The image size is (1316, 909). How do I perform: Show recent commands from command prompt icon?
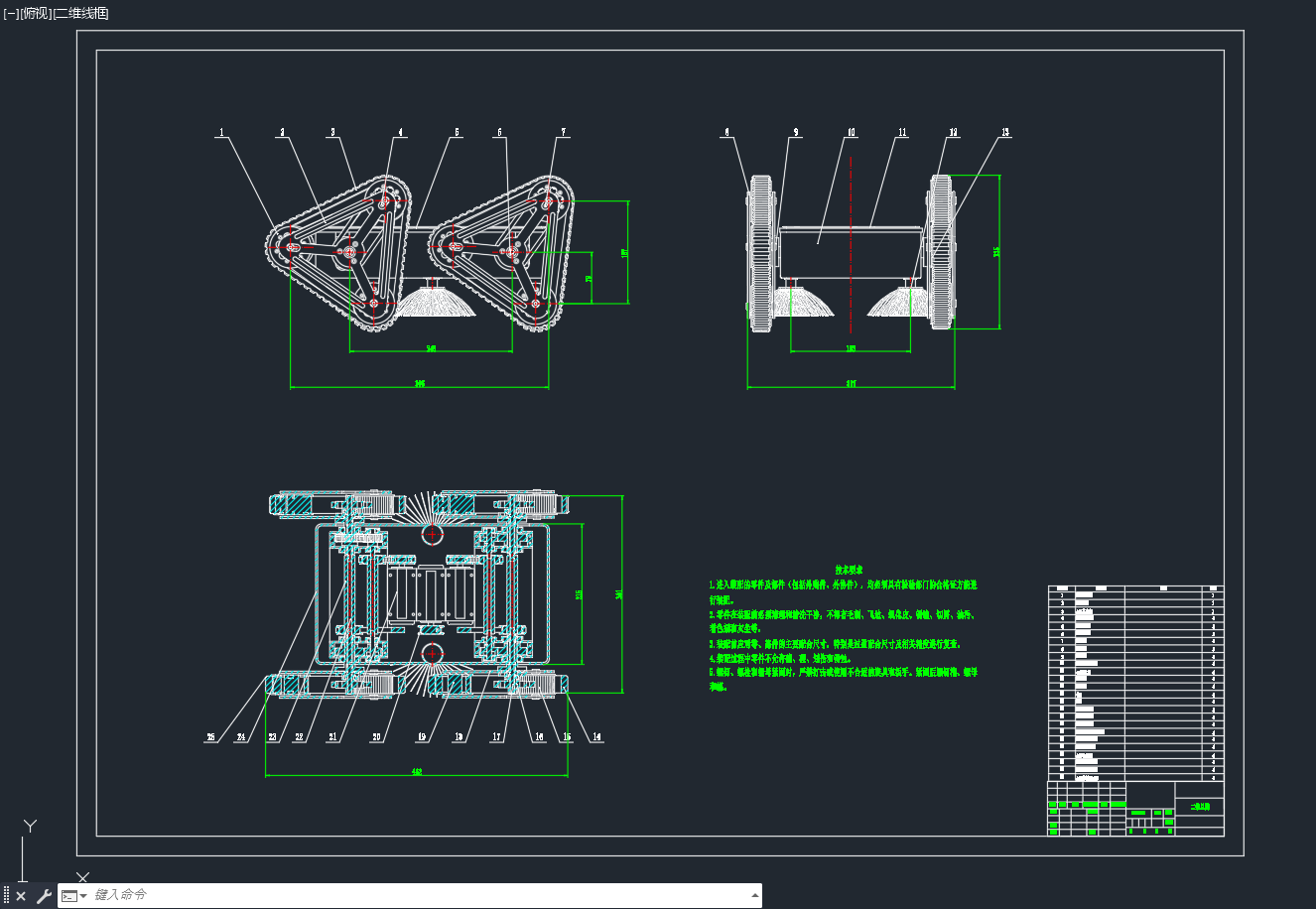pyautogui.click(x=74, y=896)
